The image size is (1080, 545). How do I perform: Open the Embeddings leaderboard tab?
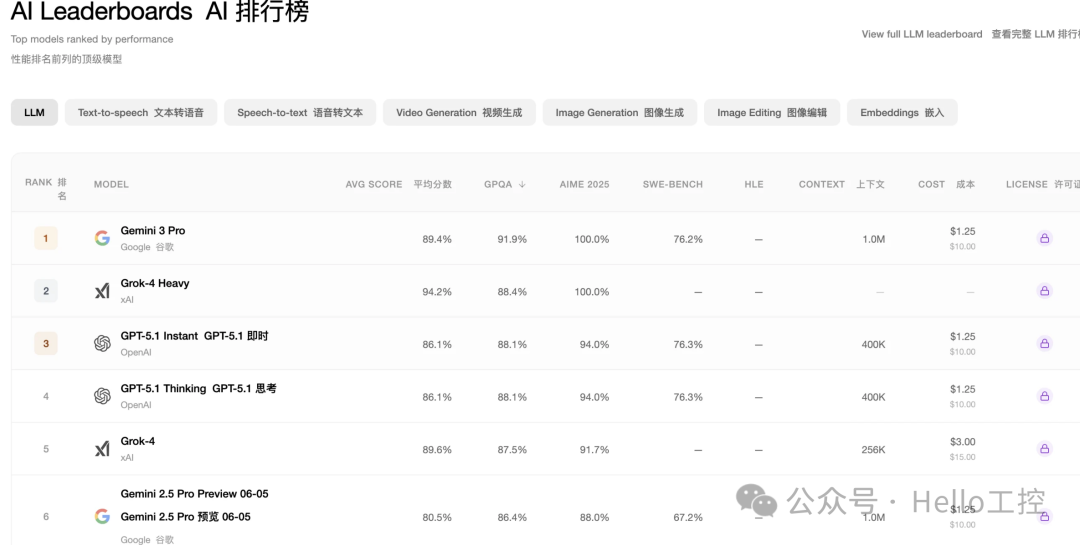click(902, 112)
